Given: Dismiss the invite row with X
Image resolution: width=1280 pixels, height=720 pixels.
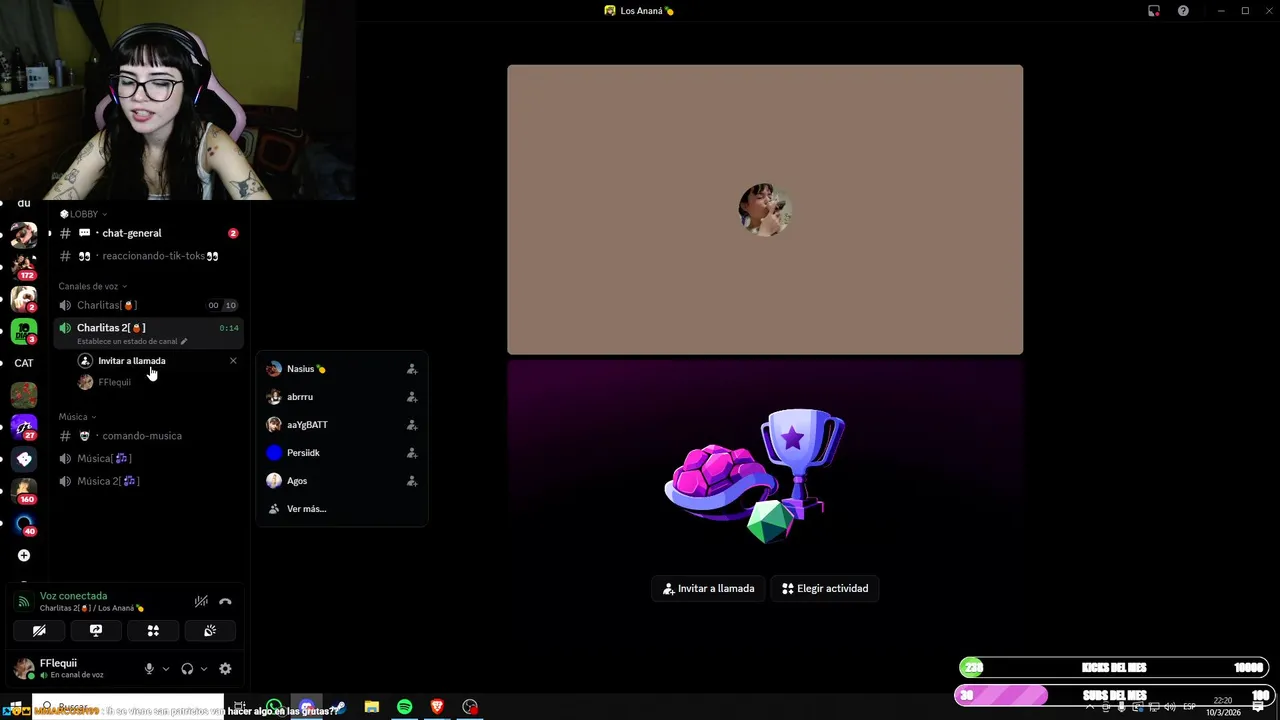Looking at the screenshot, I should click(x=233, y=361).
